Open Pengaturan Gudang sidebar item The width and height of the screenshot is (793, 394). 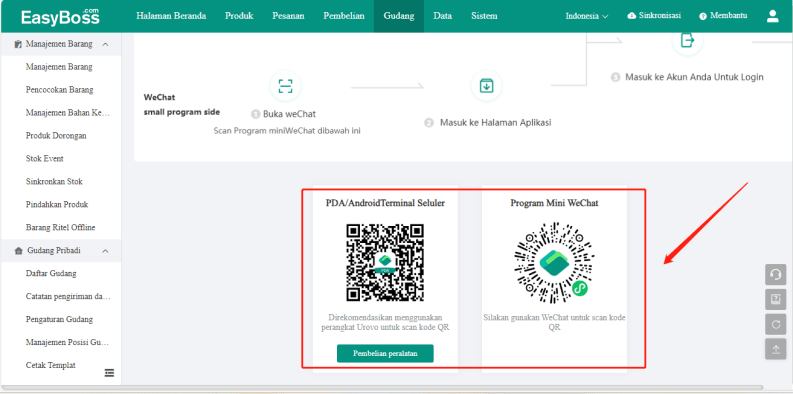point(59,319)
